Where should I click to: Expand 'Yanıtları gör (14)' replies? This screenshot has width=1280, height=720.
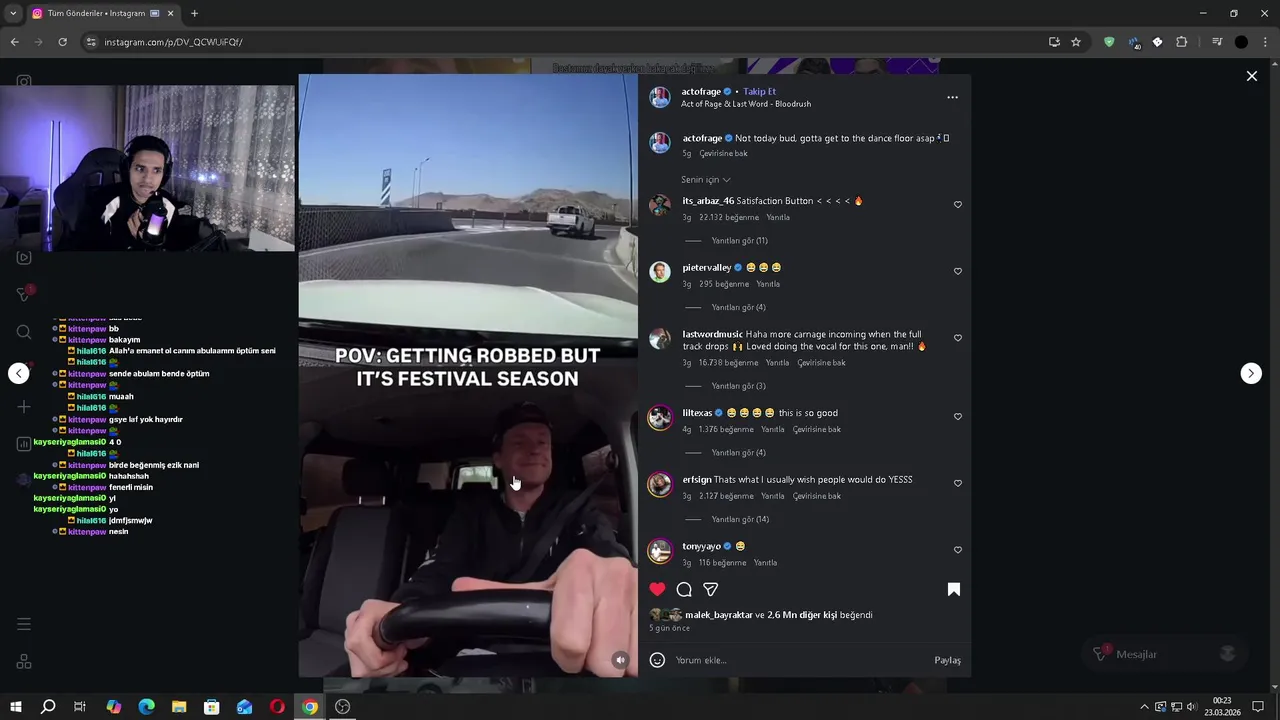739,520
